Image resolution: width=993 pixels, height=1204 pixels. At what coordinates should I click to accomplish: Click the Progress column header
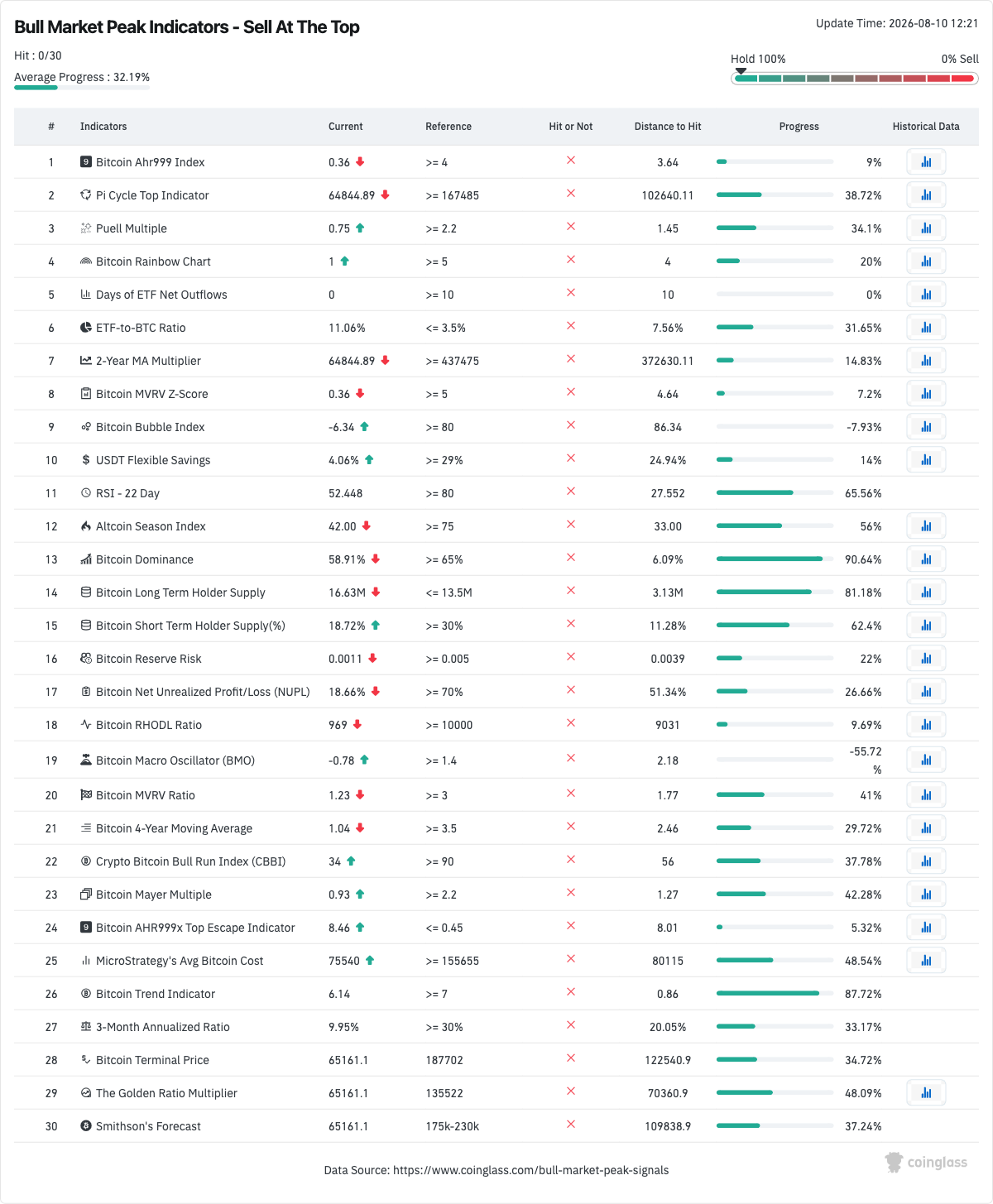[799, 127]
